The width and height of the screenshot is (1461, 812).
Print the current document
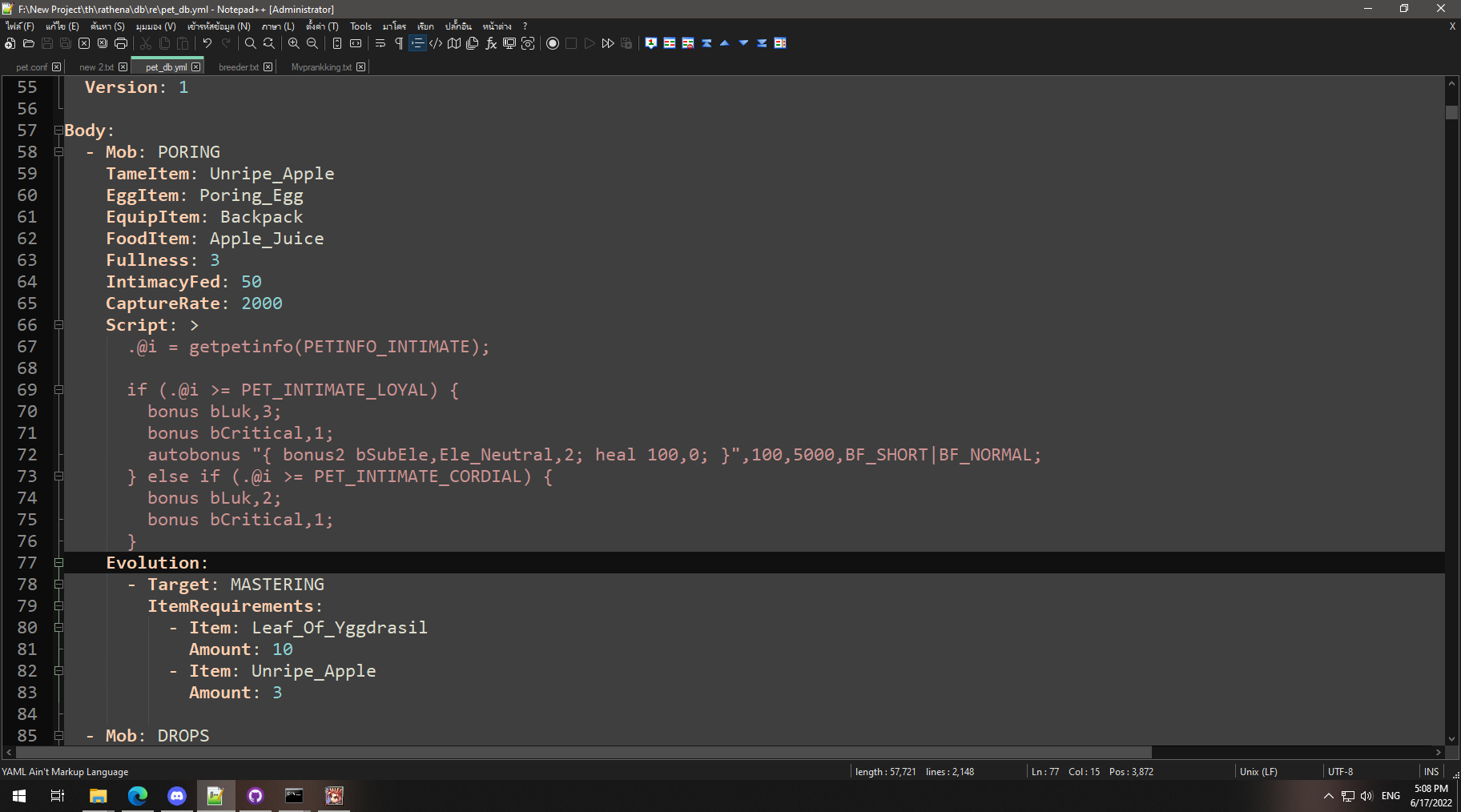[121, 43]
